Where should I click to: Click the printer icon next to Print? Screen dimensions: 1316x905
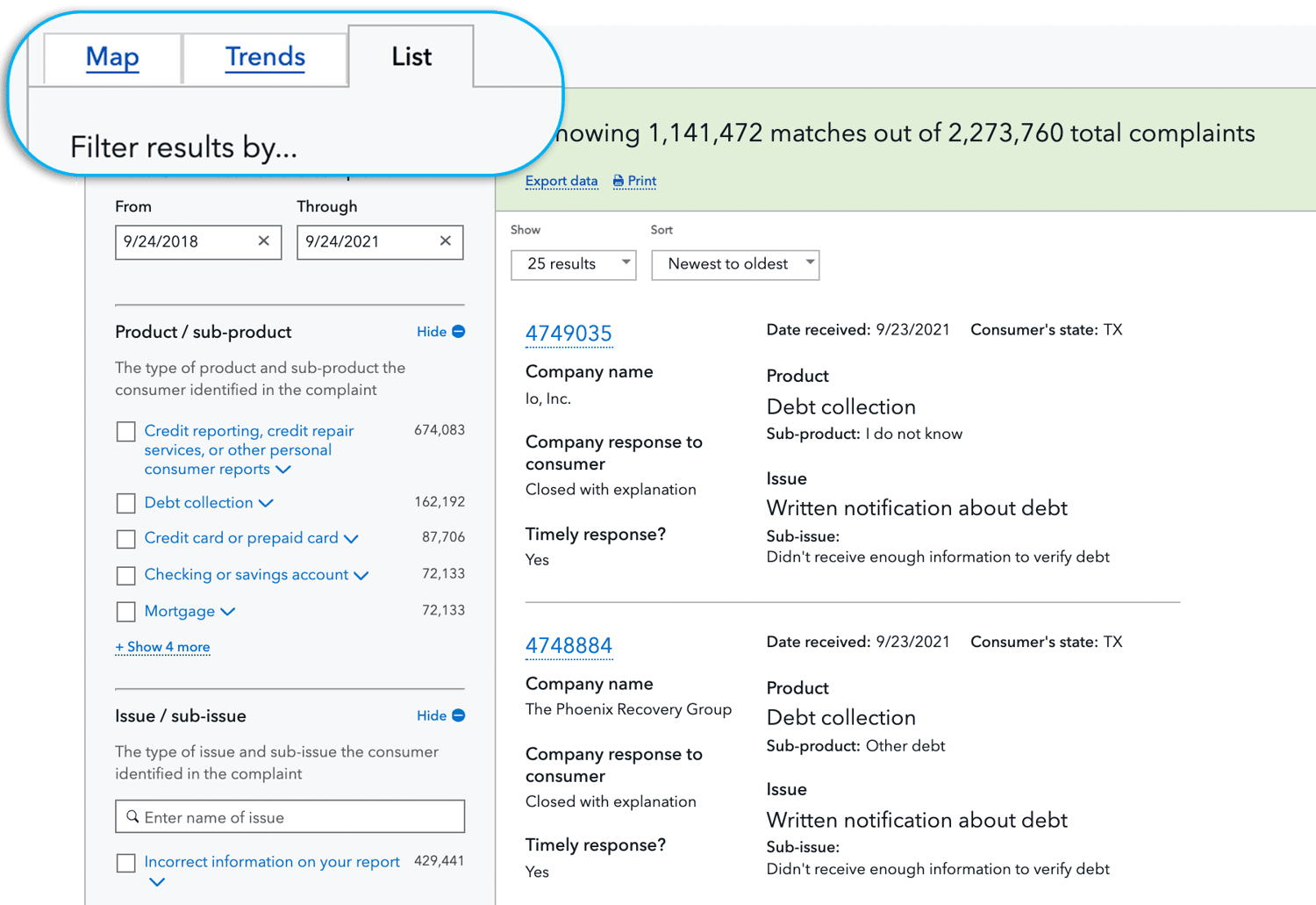[619, 181]
